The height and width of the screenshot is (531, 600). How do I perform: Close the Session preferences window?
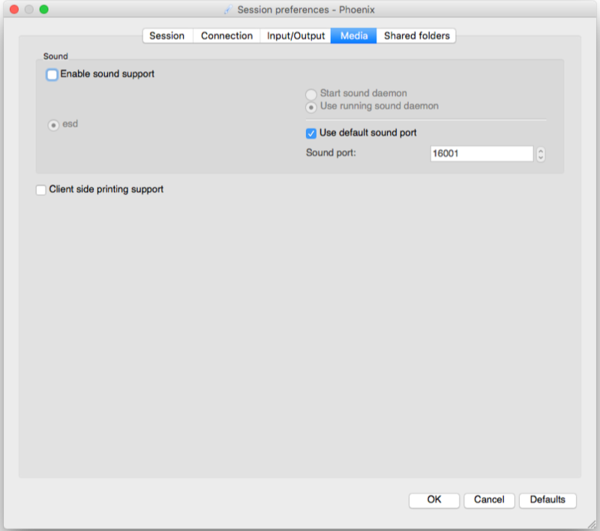[14, 9]
